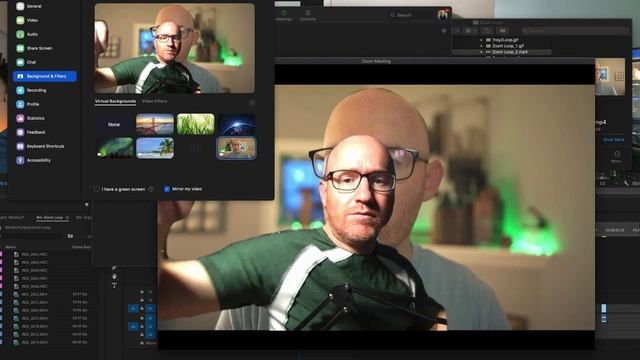The height and width of the screenshot is (360, 640).
Task: Select the Hand tool in Premiere toolbar
Action: pyautogui.click(x=114, y=277)
